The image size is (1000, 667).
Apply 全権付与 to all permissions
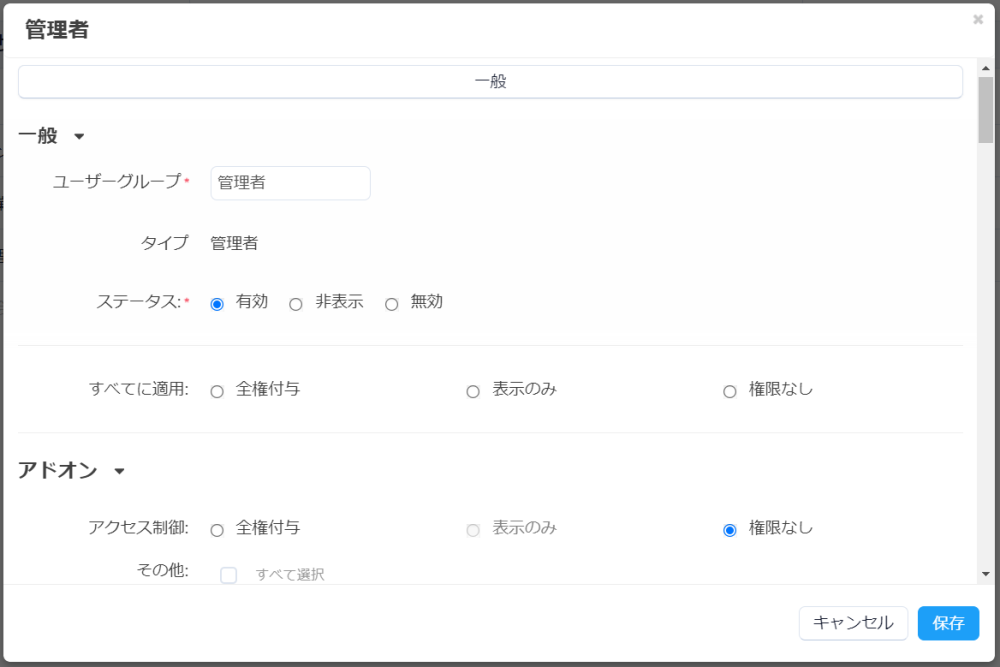217,392
